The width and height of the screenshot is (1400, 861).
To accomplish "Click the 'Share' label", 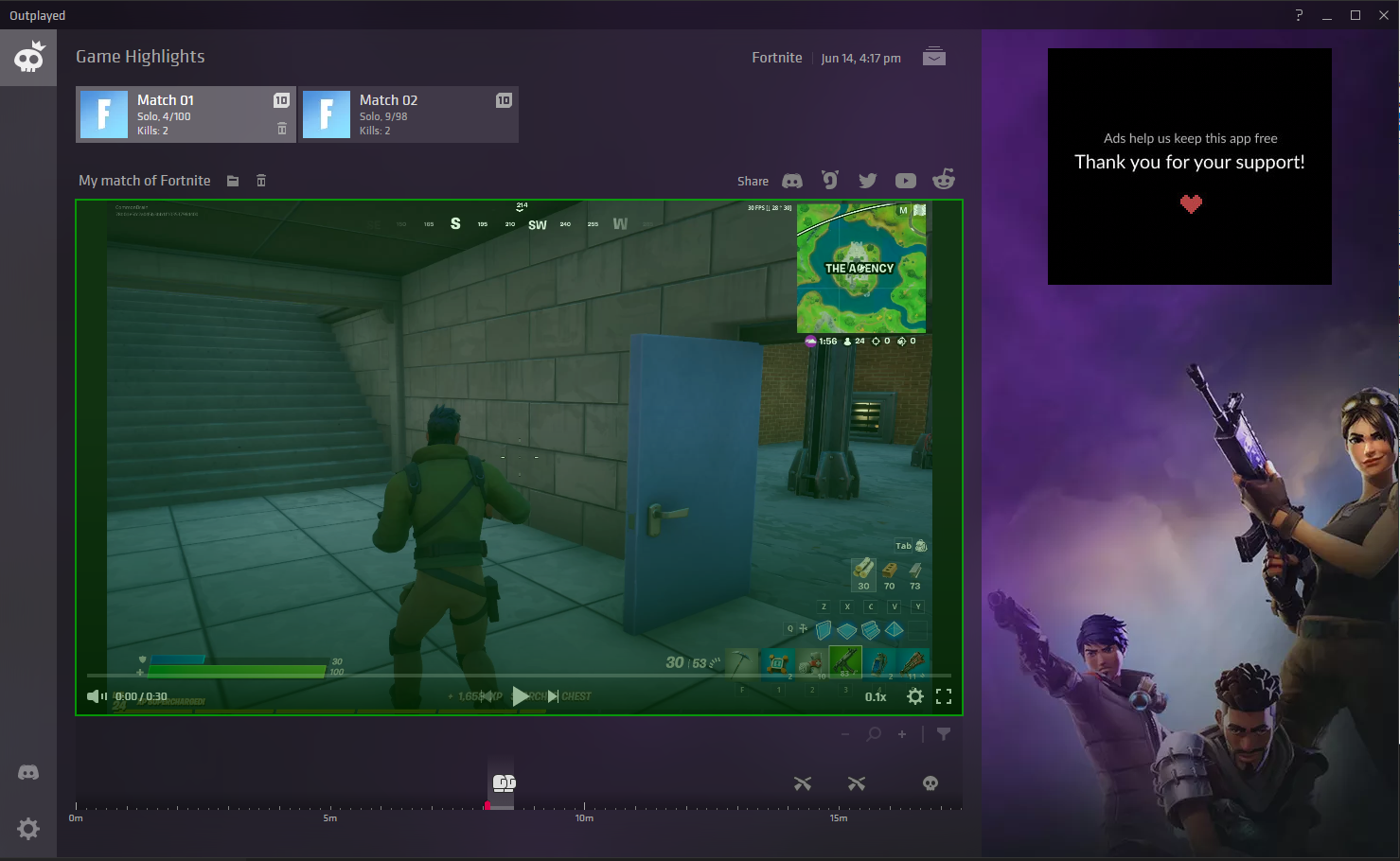I will point(753,182).
